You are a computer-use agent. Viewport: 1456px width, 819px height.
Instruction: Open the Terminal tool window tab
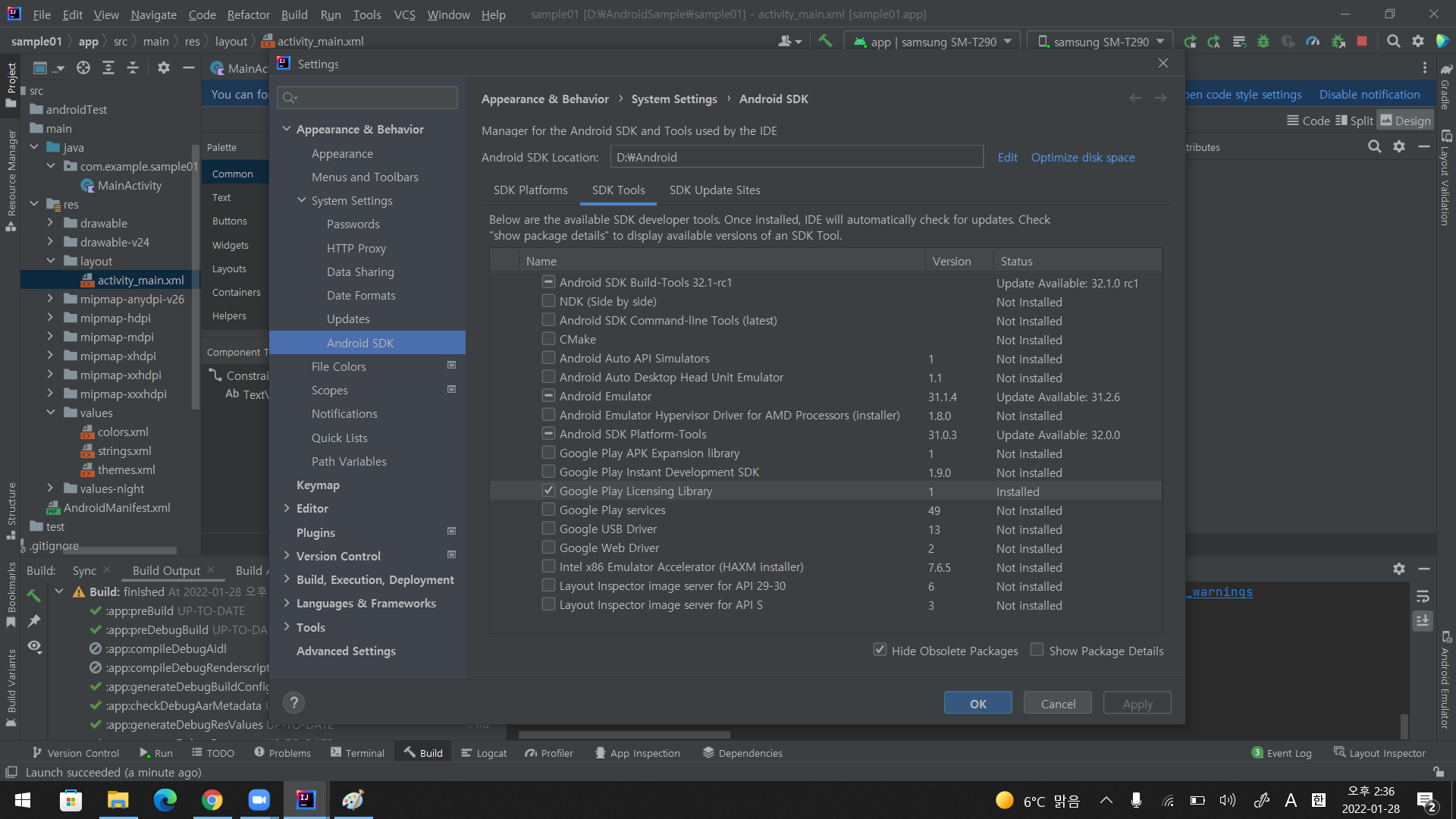[x=357, y=753]
